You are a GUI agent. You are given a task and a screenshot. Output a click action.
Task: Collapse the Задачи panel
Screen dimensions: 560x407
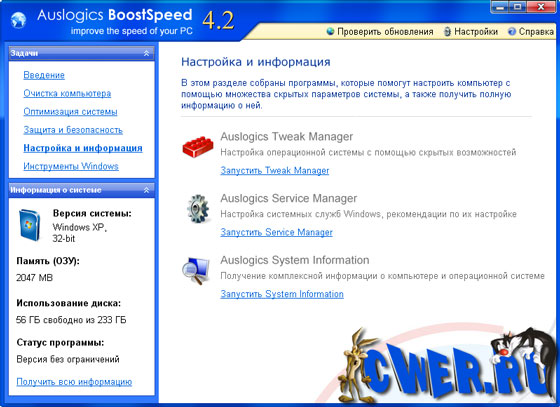(146, 53)
